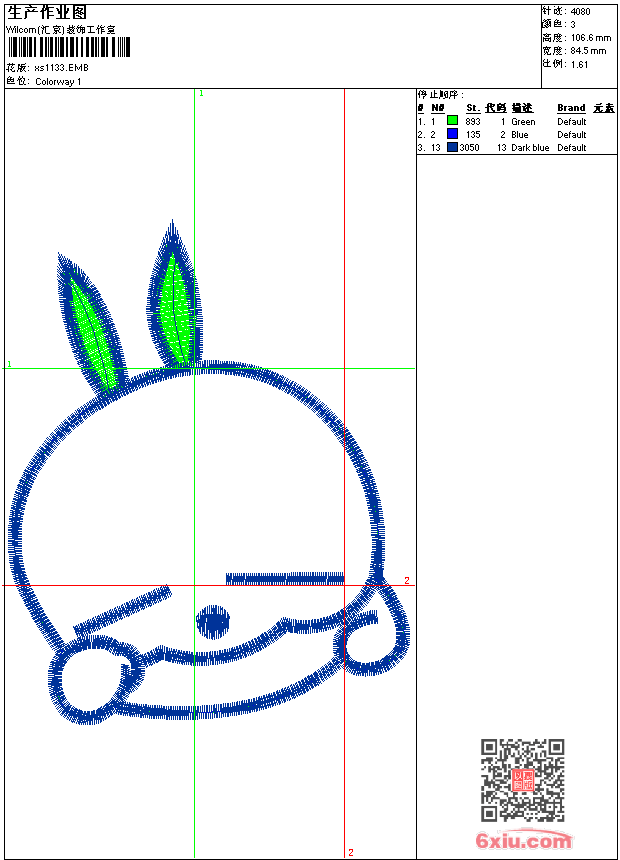
Task: Select the 'xs1133.EMB' file name text
Action: coord(61,68)
